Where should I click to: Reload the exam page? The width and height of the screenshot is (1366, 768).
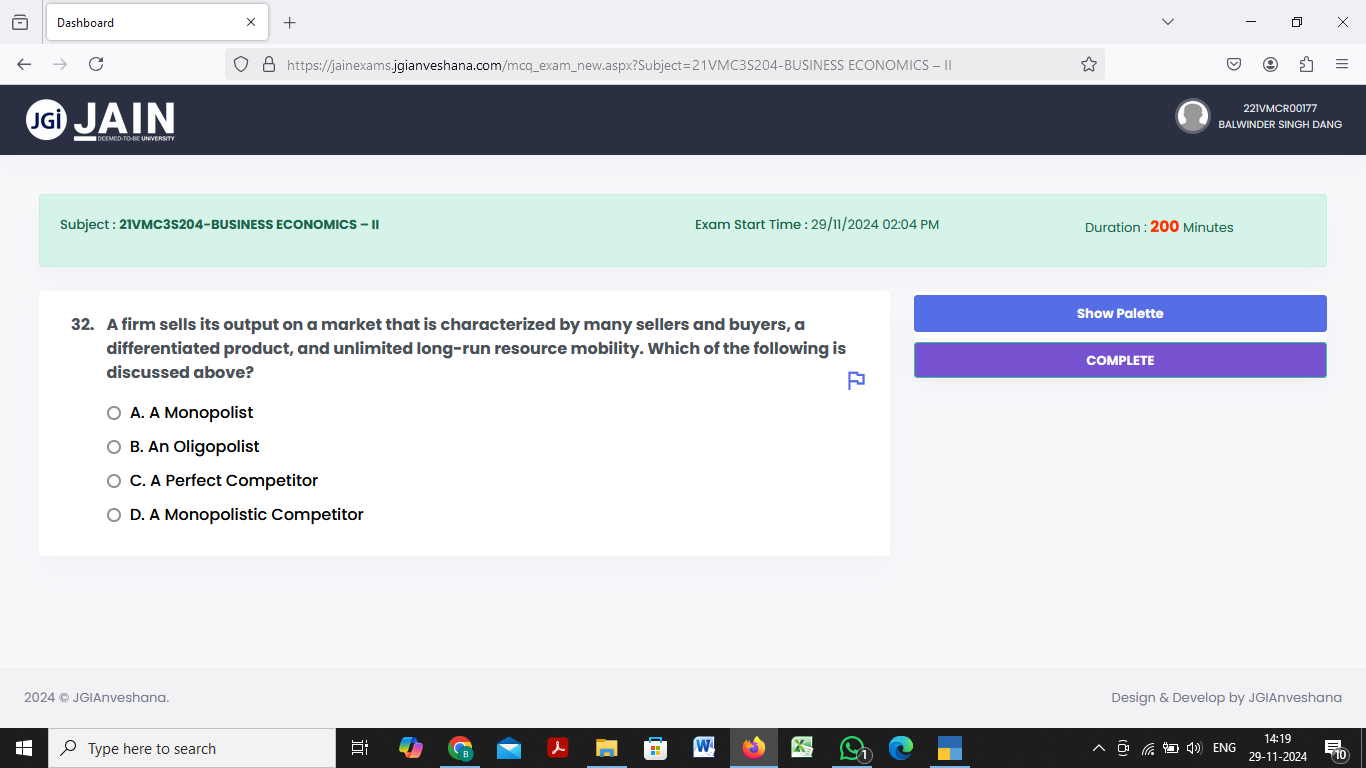point(95,63)
